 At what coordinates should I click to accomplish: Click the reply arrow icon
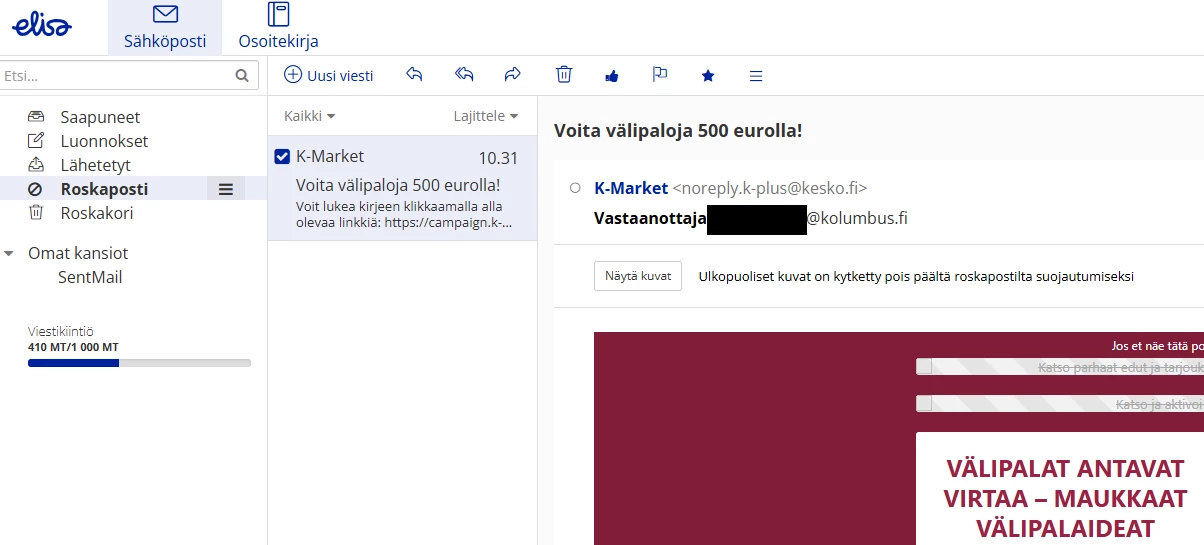(415, 75)
